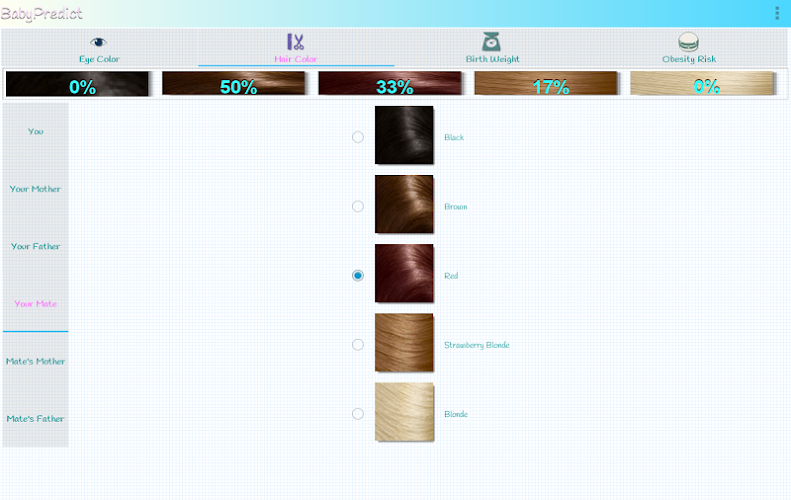Viewport: 791px width, 500px height.
Task: Click the "Brown" label text
Action: pyautogui.click(x=456, y=206)
